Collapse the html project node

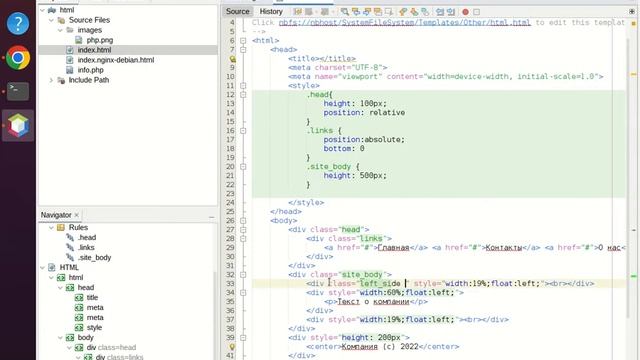(42, 10)
